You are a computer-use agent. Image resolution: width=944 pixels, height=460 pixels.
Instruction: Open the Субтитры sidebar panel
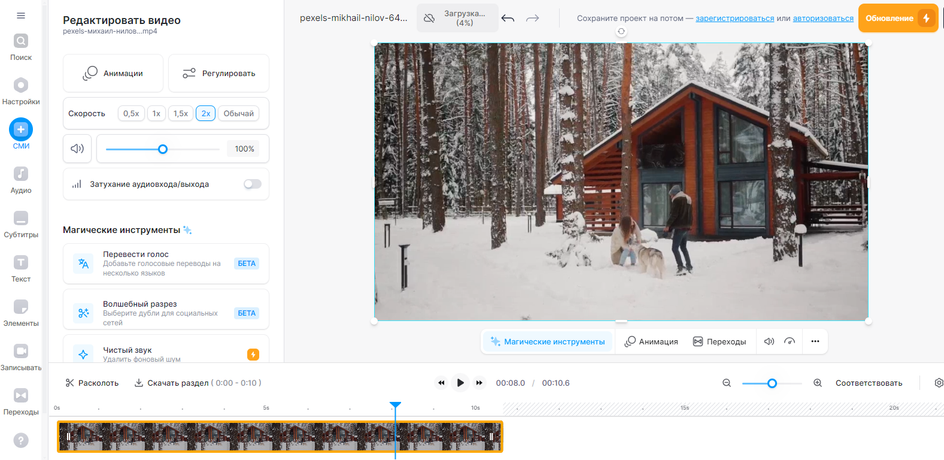click(21, 224)
